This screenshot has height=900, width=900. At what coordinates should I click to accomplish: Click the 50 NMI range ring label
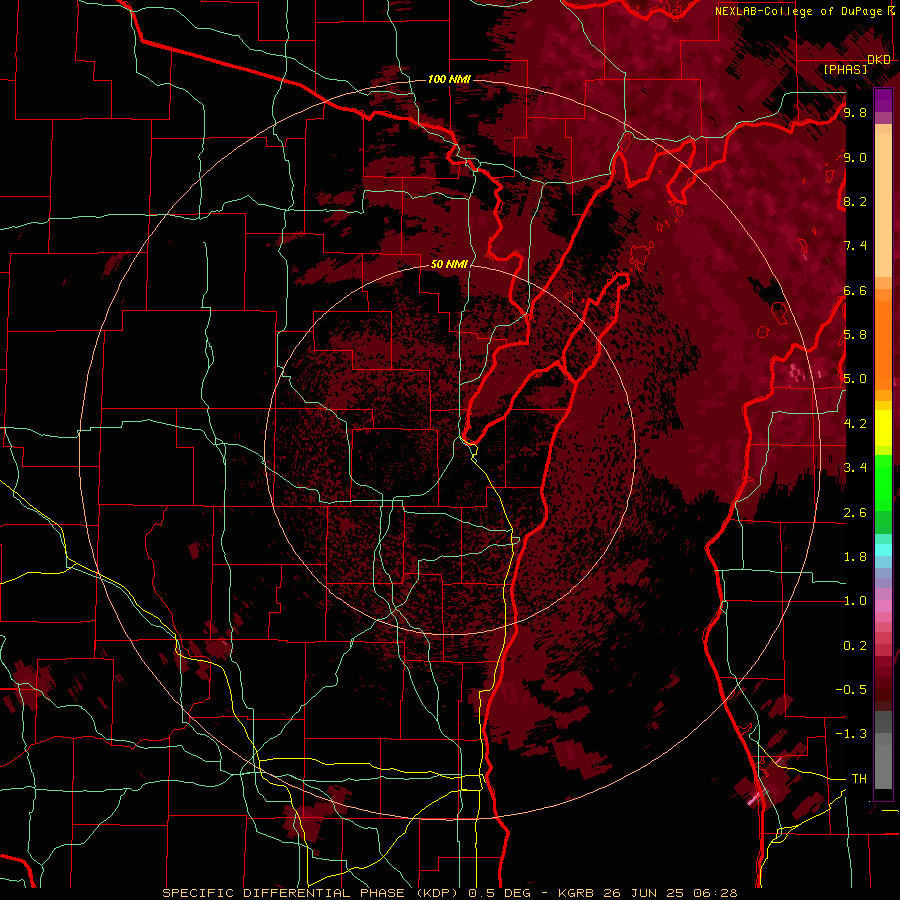(x=449, y=264)
